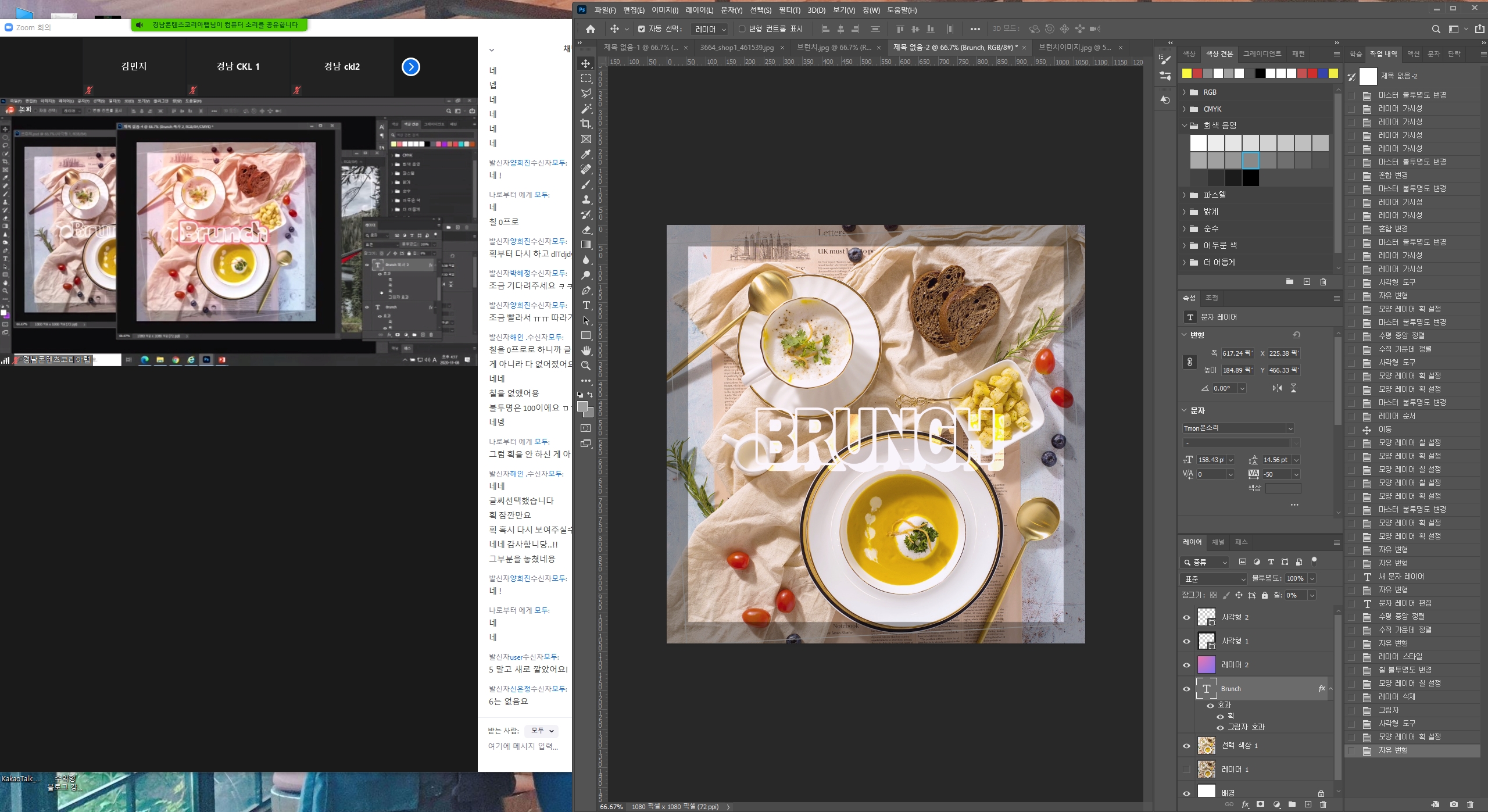Toggle visibility of the 획 effect

[1220, 716]
